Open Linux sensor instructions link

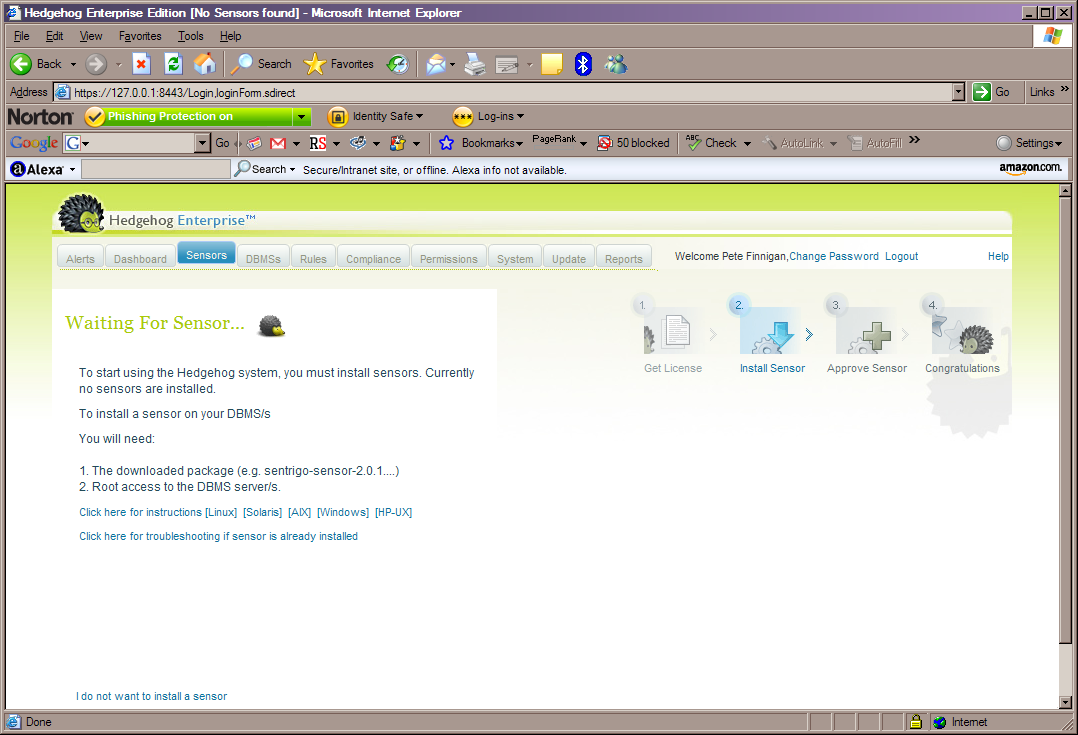(221, 512)
